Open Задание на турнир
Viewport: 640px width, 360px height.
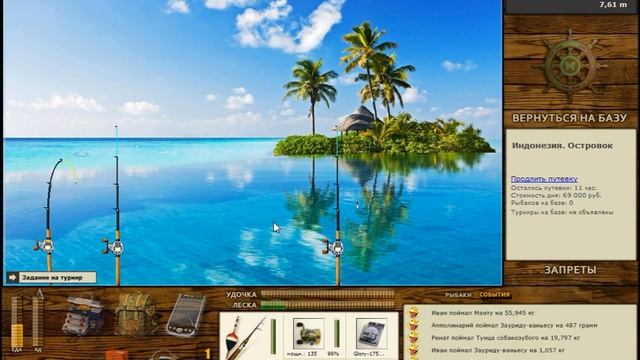tap(52, 278)
